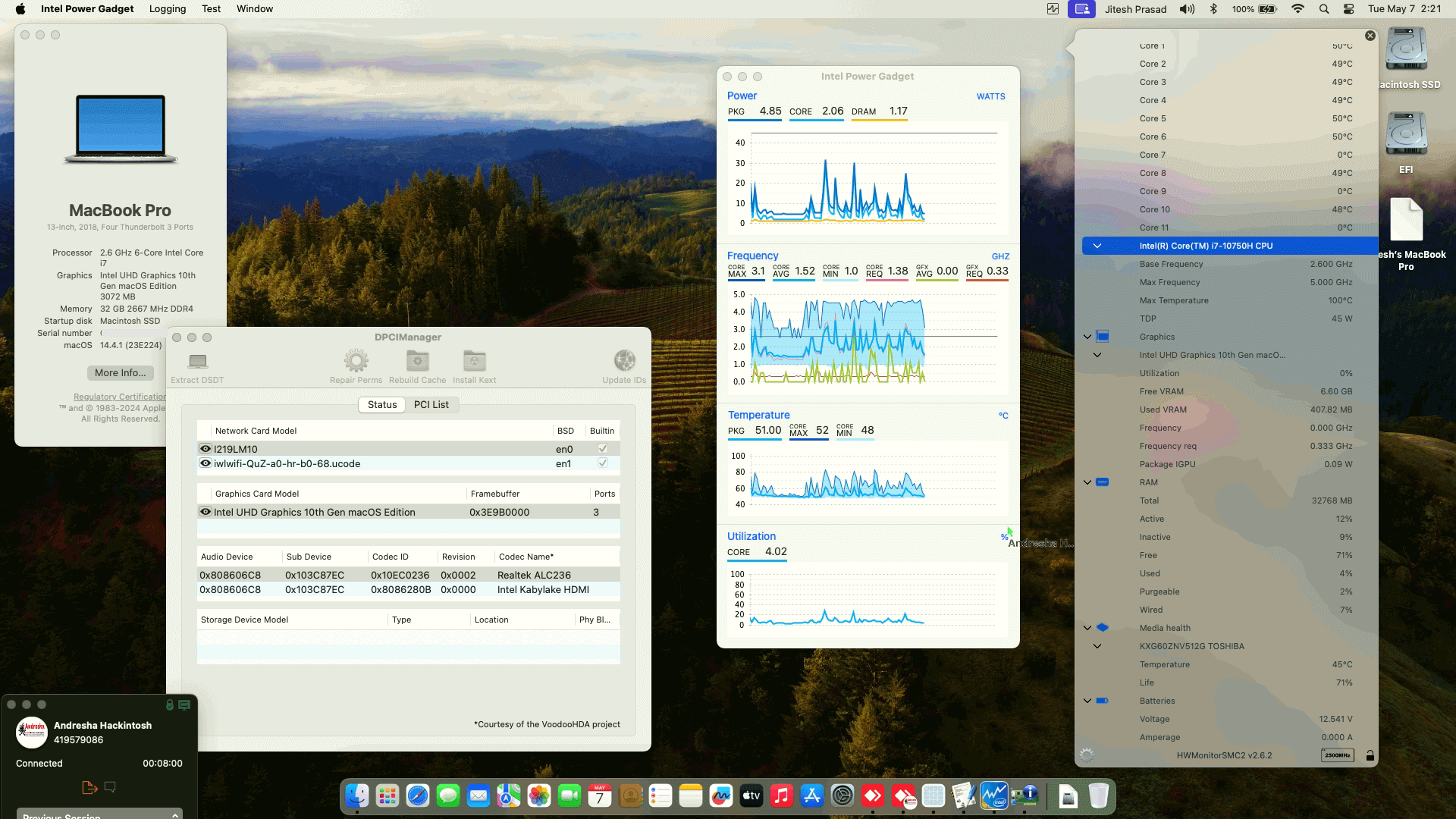Collapse the RAM section chevron

(1087, 482)
